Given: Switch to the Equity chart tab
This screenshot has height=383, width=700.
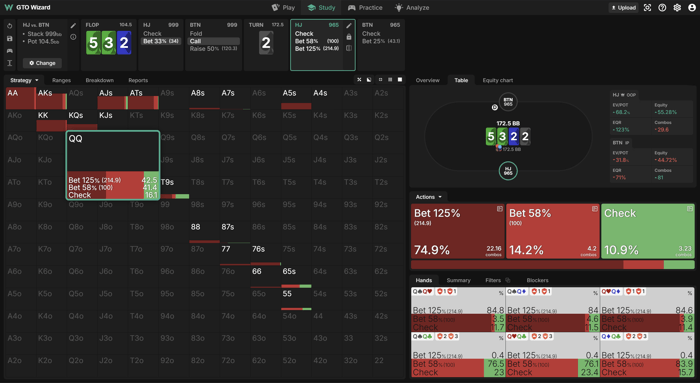Looking at the screenshot, I should coord(497,80).
